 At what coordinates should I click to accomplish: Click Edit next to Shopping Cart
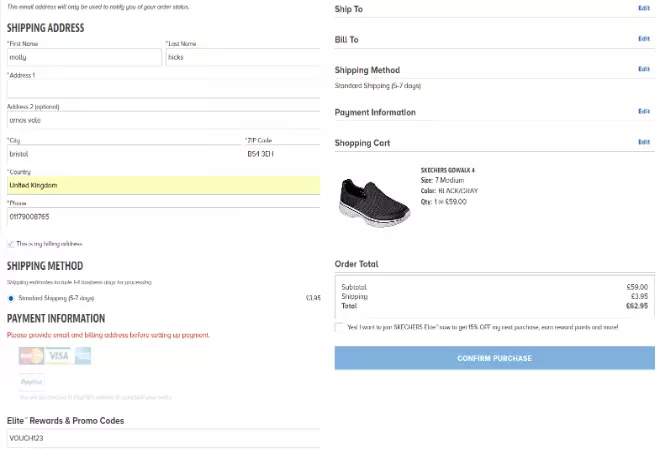644,142
